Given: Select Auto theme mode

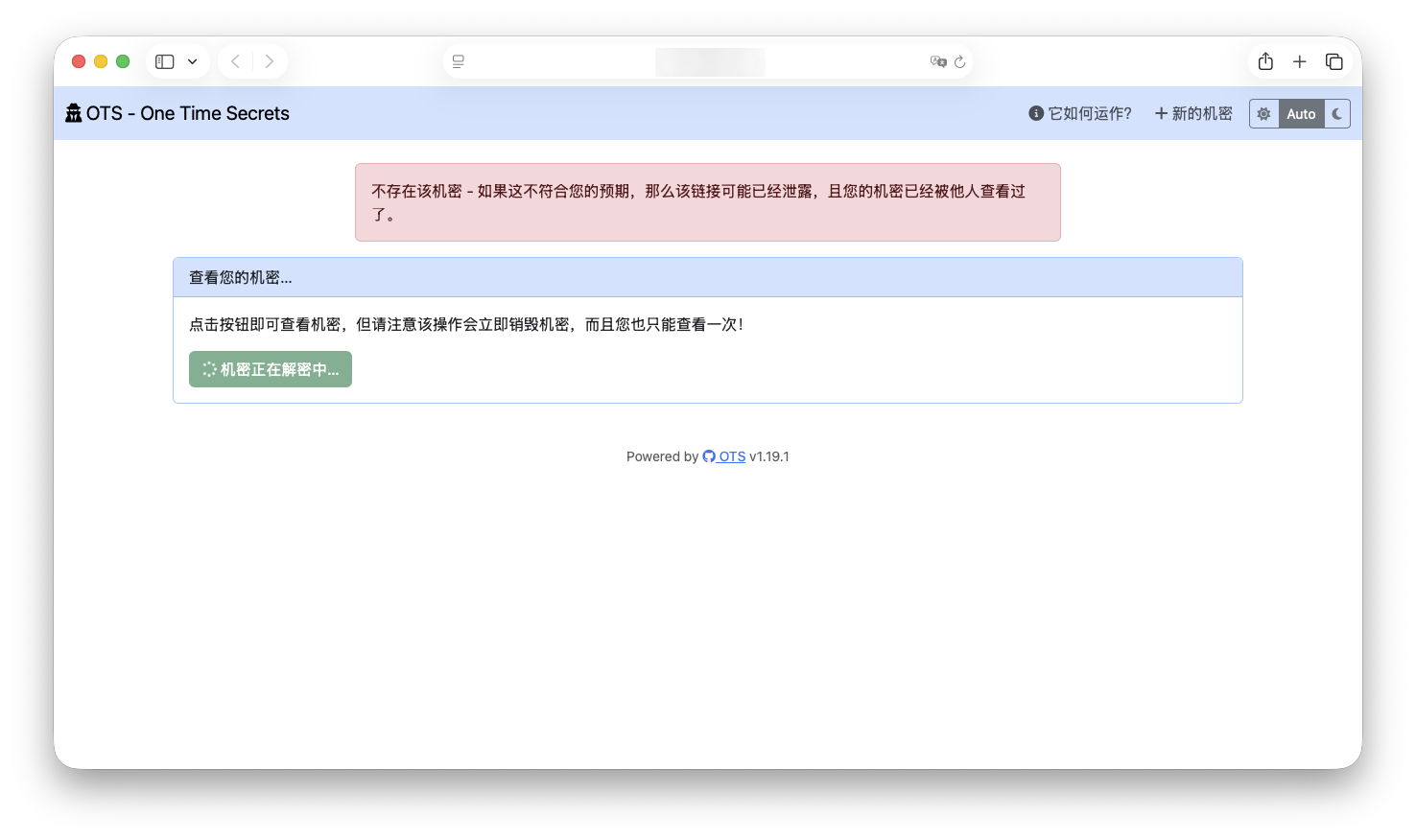Looking at the screenshot, I should coord(1301,113).
